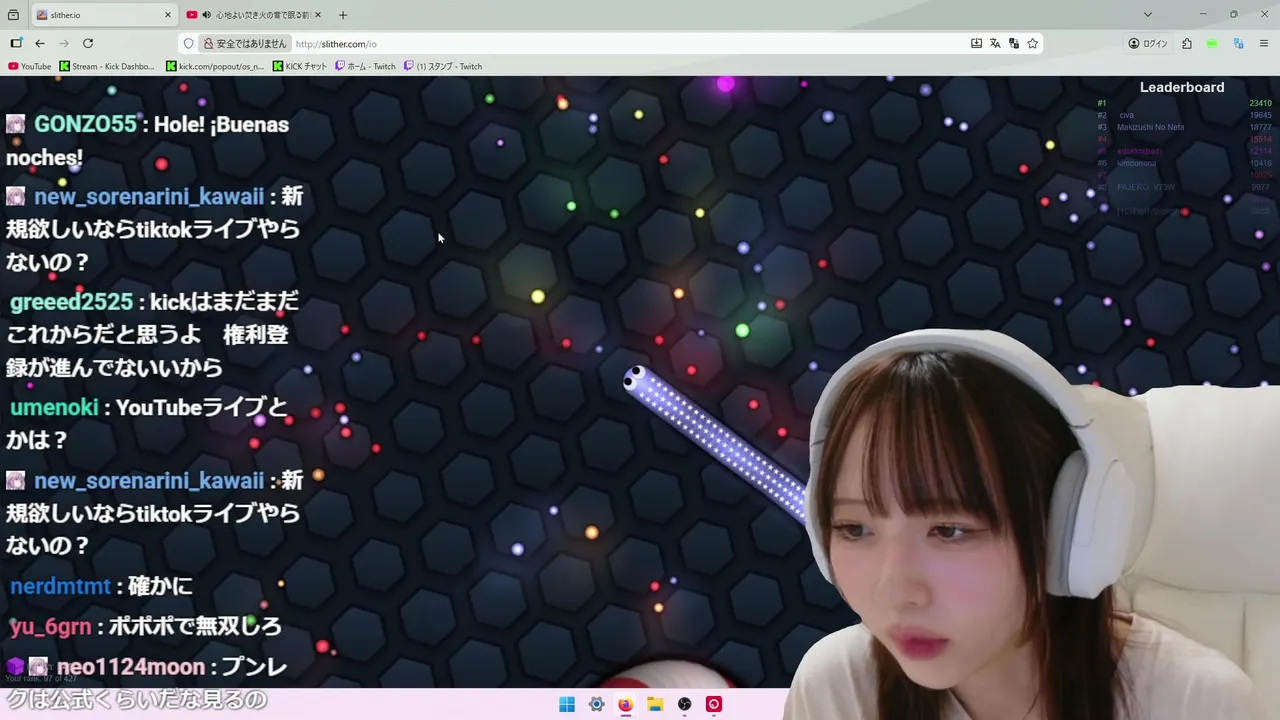The width and height of the screenshot is (1280, 720).
Task: Open the ホーム - Twitch bookmark
Action: 365,66
